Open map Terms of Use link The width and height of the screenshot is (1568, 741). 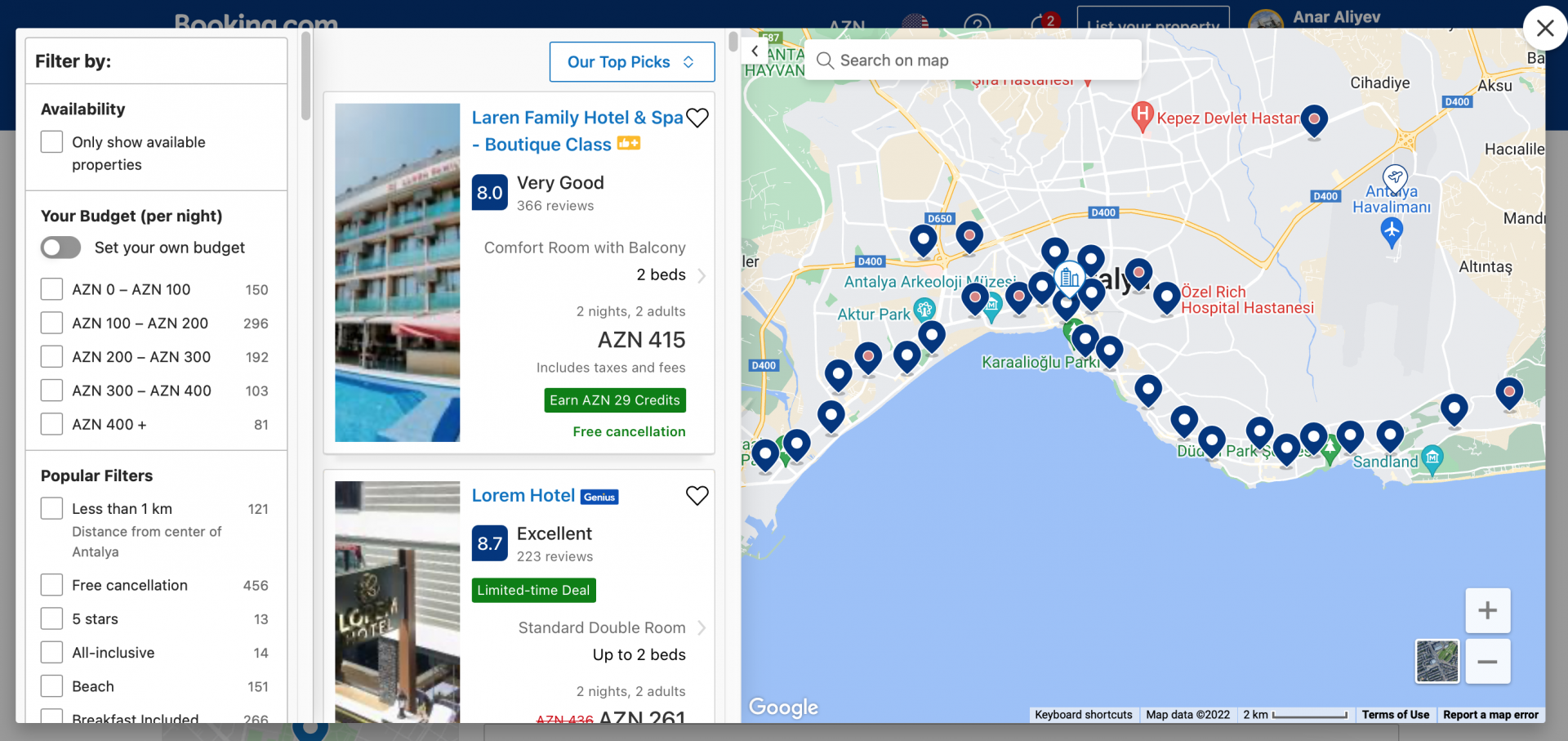click(x=1396, y=715)
